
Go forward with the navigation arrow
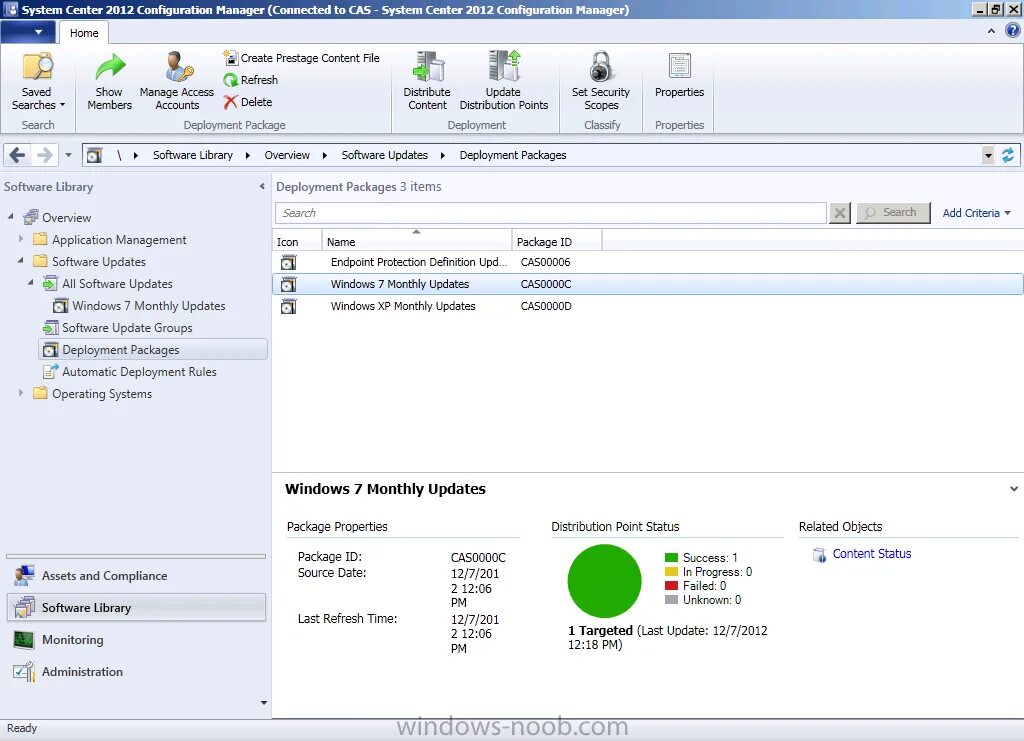coord(44,155)
